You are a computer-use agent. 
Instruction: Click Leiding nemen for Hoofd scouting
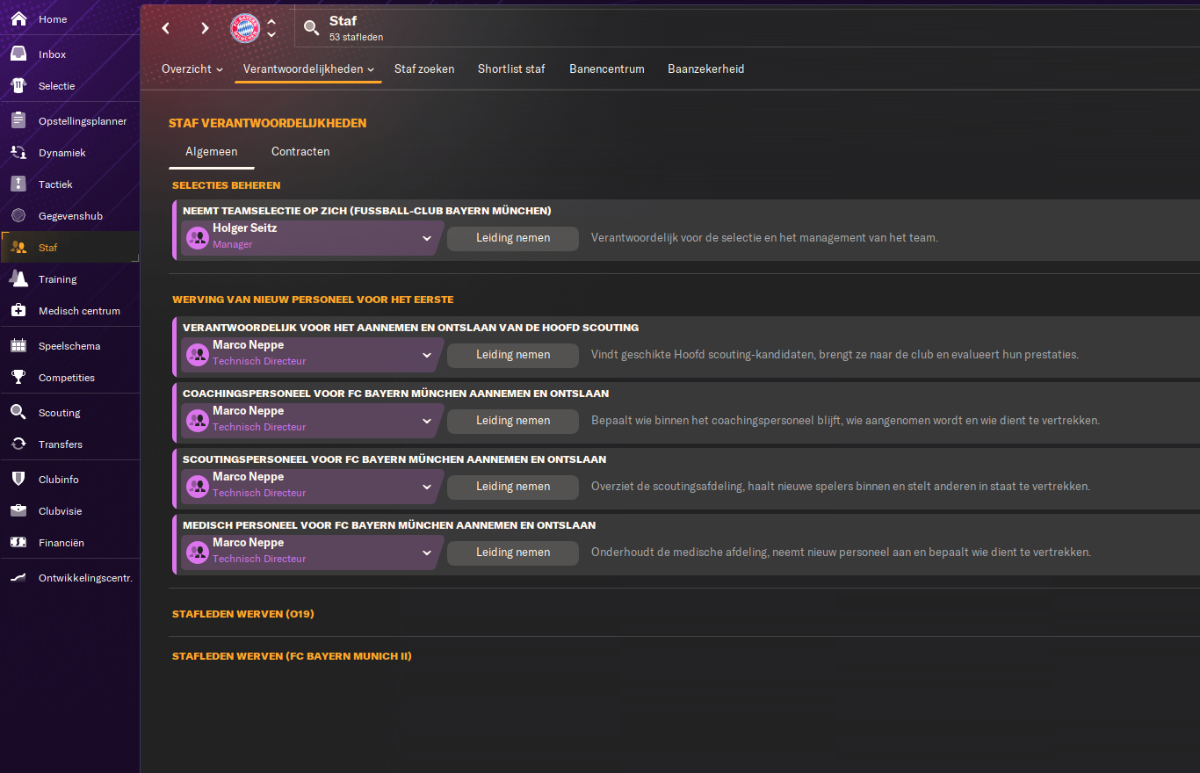[x=513, y=355]
